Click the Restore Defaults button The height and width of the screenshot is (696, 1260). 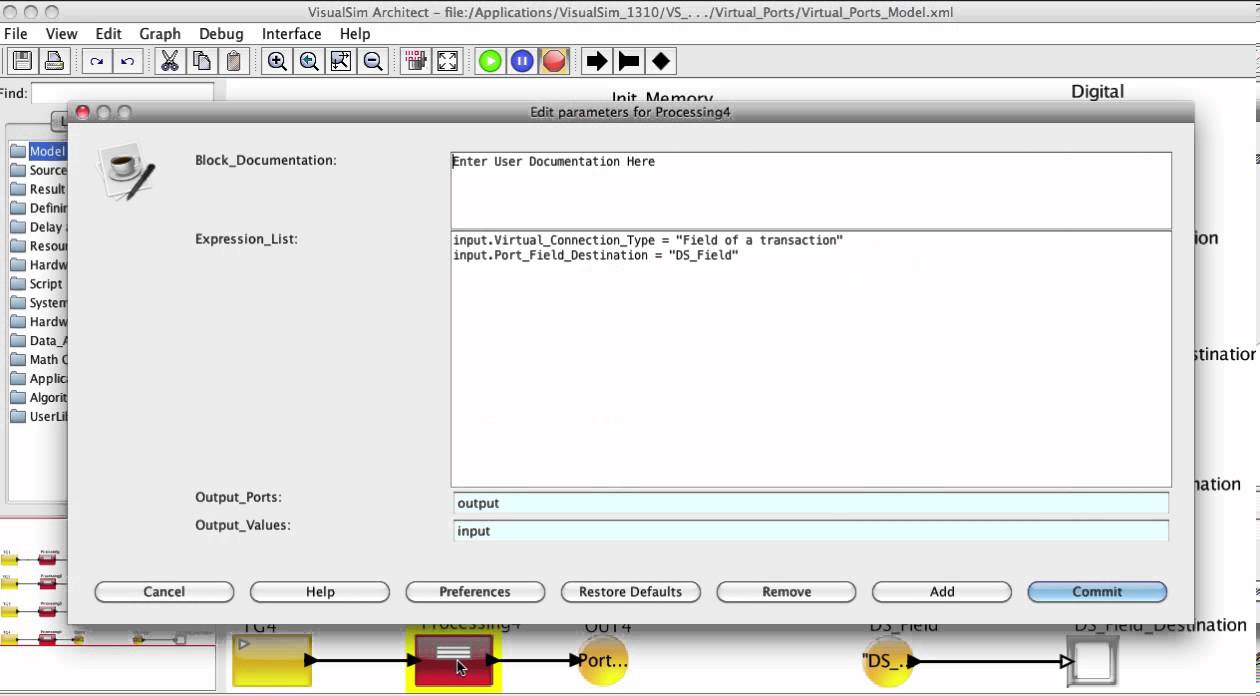coord(631,592)
